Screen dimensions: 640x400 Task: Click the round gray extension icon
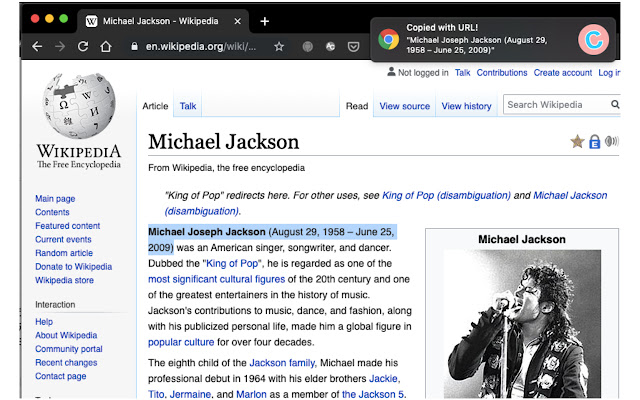click(308, 47)
